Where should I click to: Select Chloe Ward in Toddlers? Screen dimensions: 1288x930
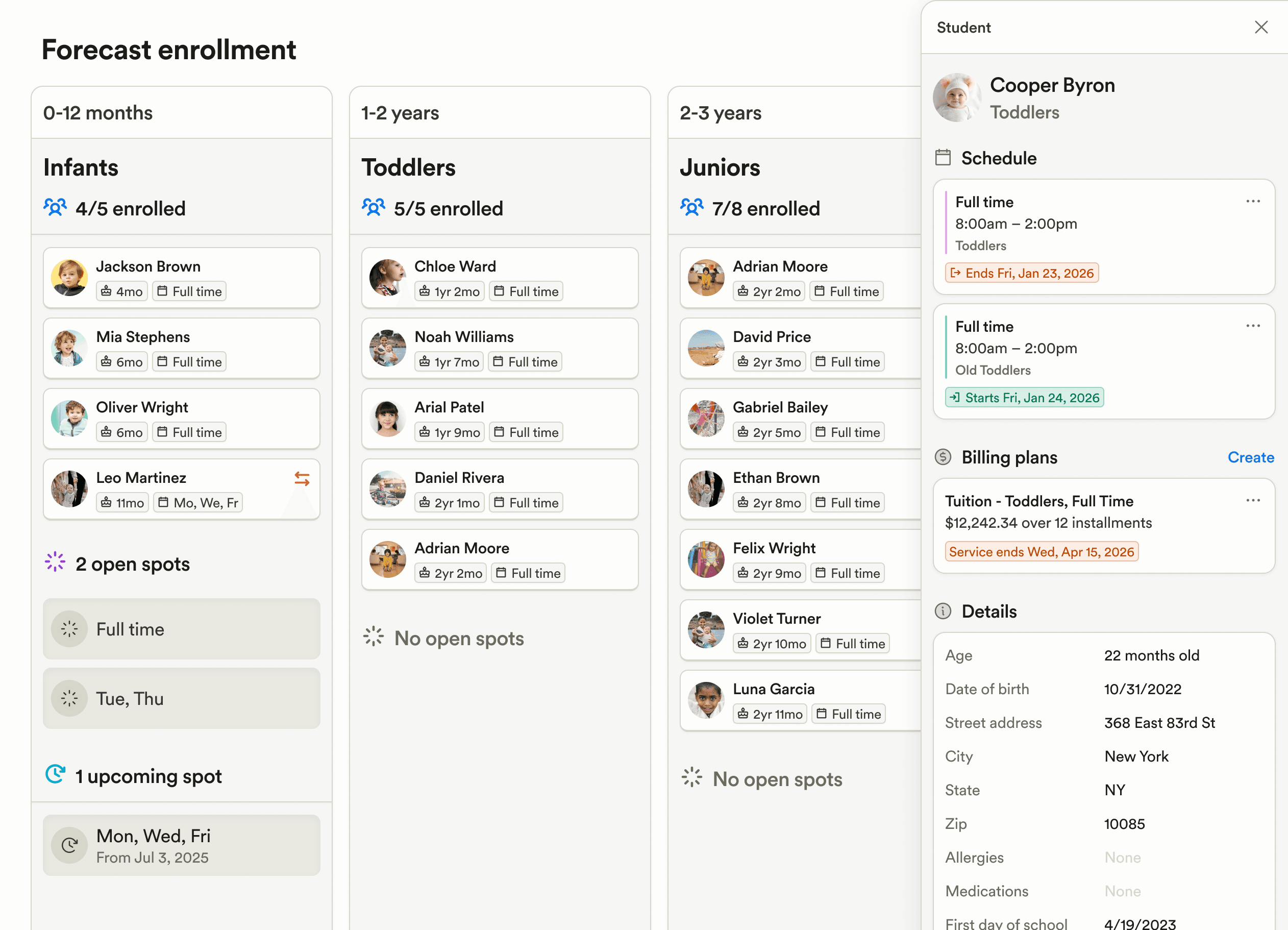tap(499, 278)
